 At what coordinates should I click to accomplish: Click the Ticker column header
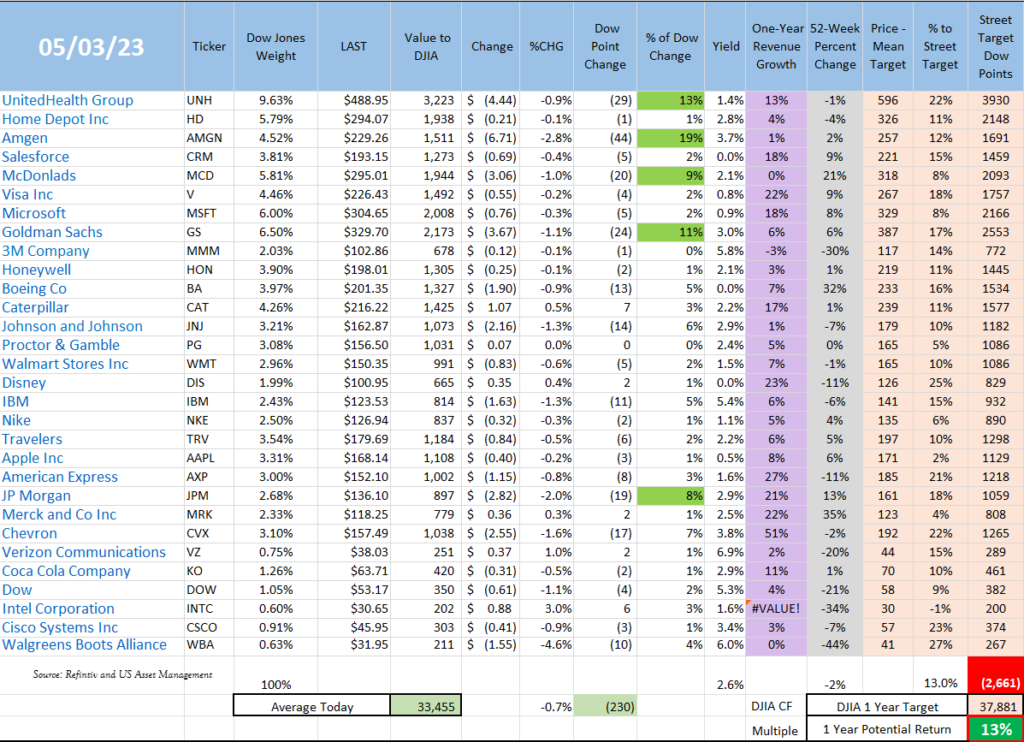click(x=209, y=46)
